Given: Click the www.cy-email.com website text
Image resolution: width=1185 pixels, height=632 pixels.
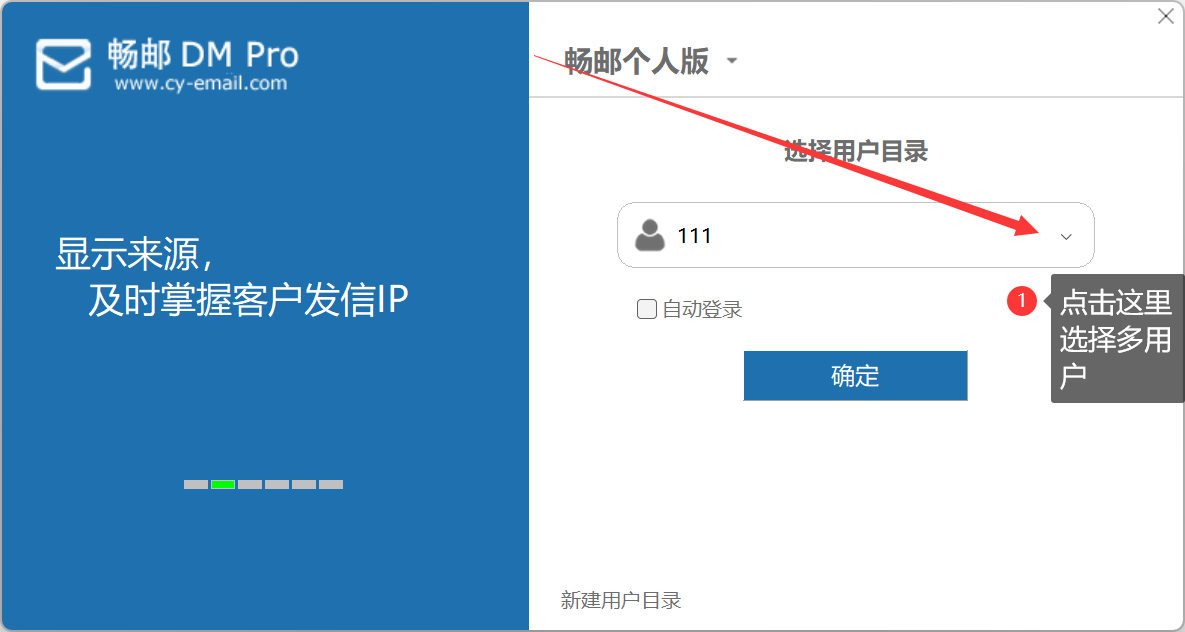Looking at the screenshot, I should tap(201, 83).
